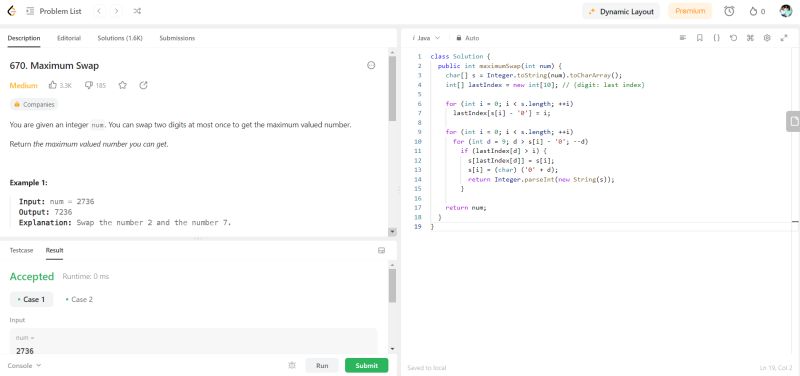Open the user profile avatar
Screen dimensions: 800x376
tap(786, 11)
